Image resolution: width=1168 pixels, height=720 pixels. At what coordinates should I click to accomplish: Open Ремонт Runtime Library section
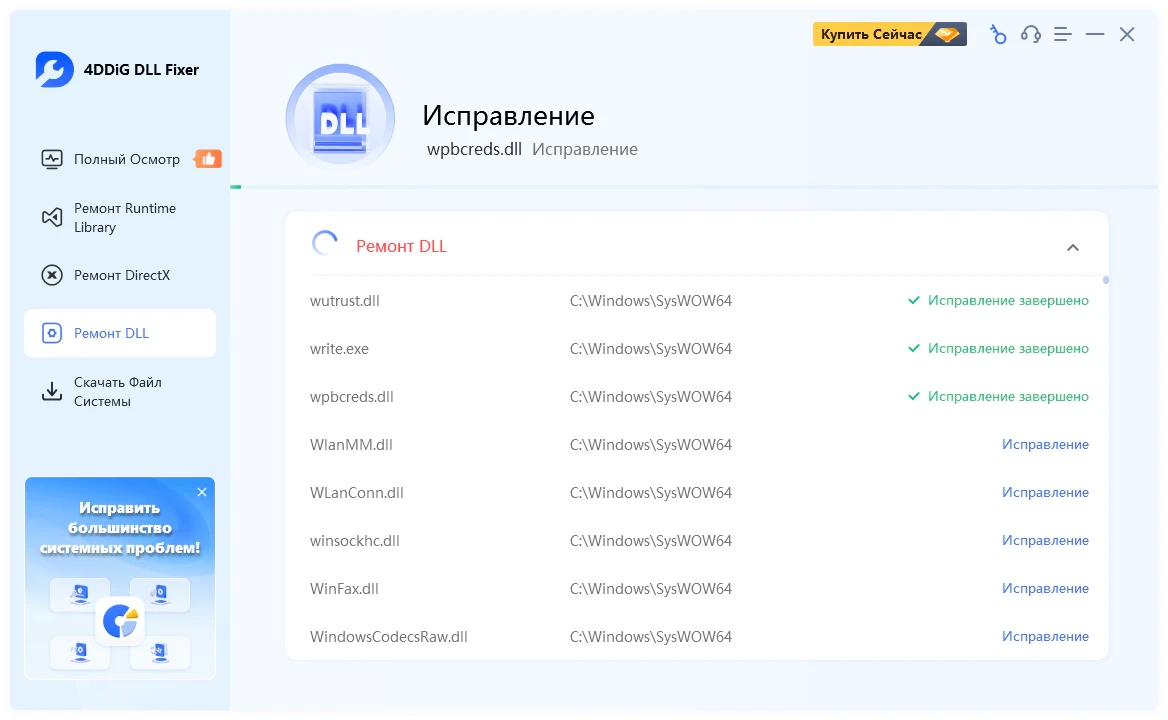tap(120, 217)
